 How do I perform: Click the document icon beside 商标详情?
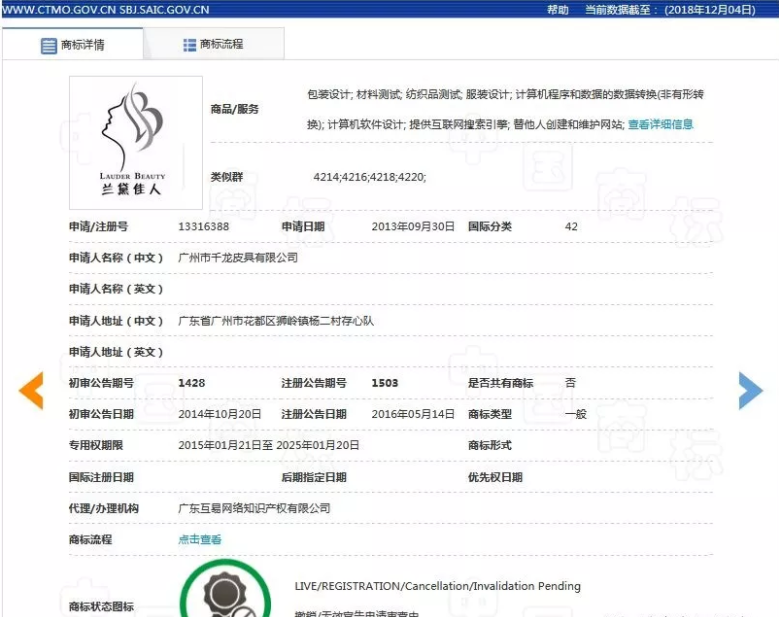[48, 46]
